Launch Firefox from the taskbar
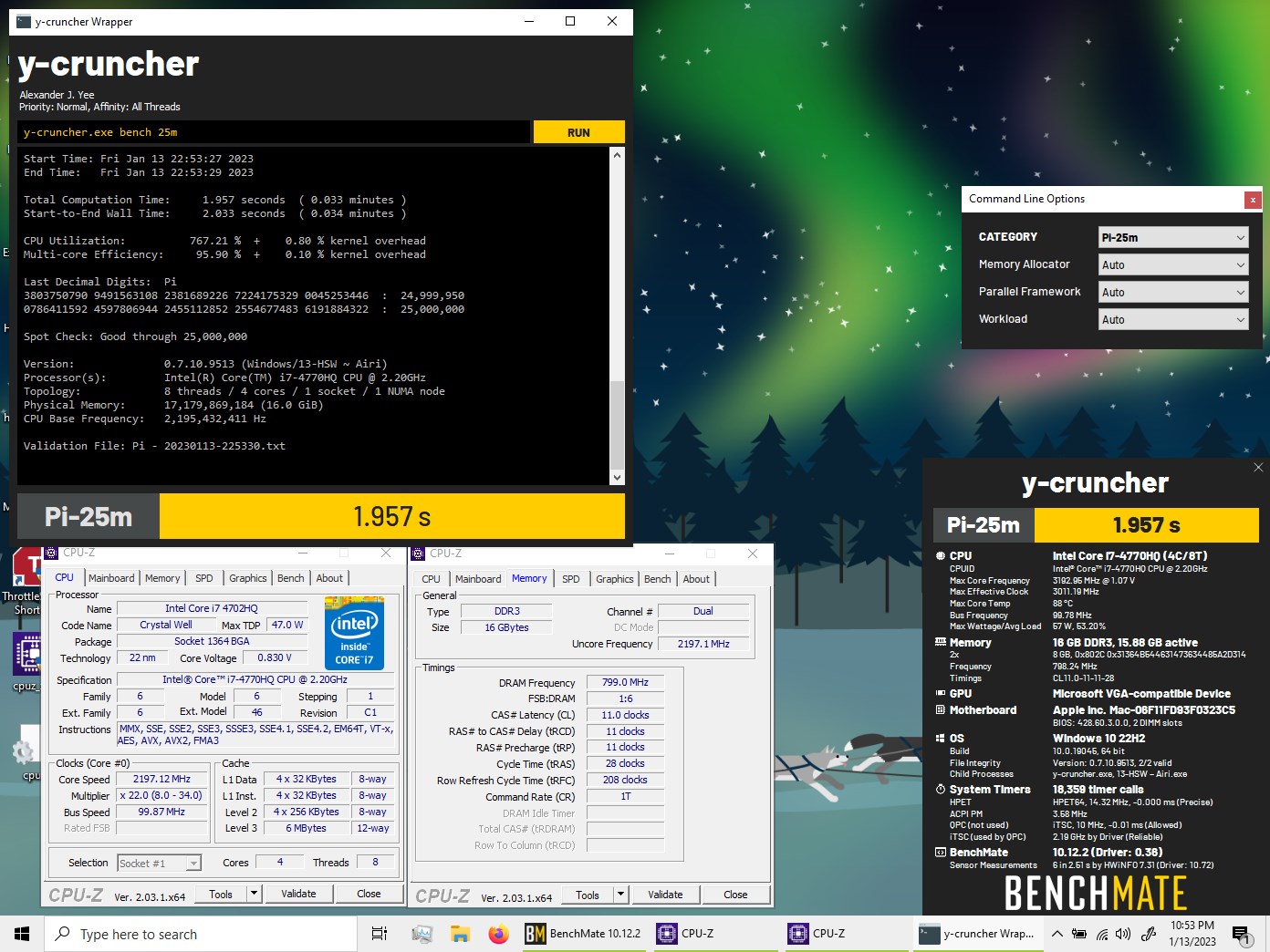The height and width of the screenshot is (952, 1270). tap(498, 934)
